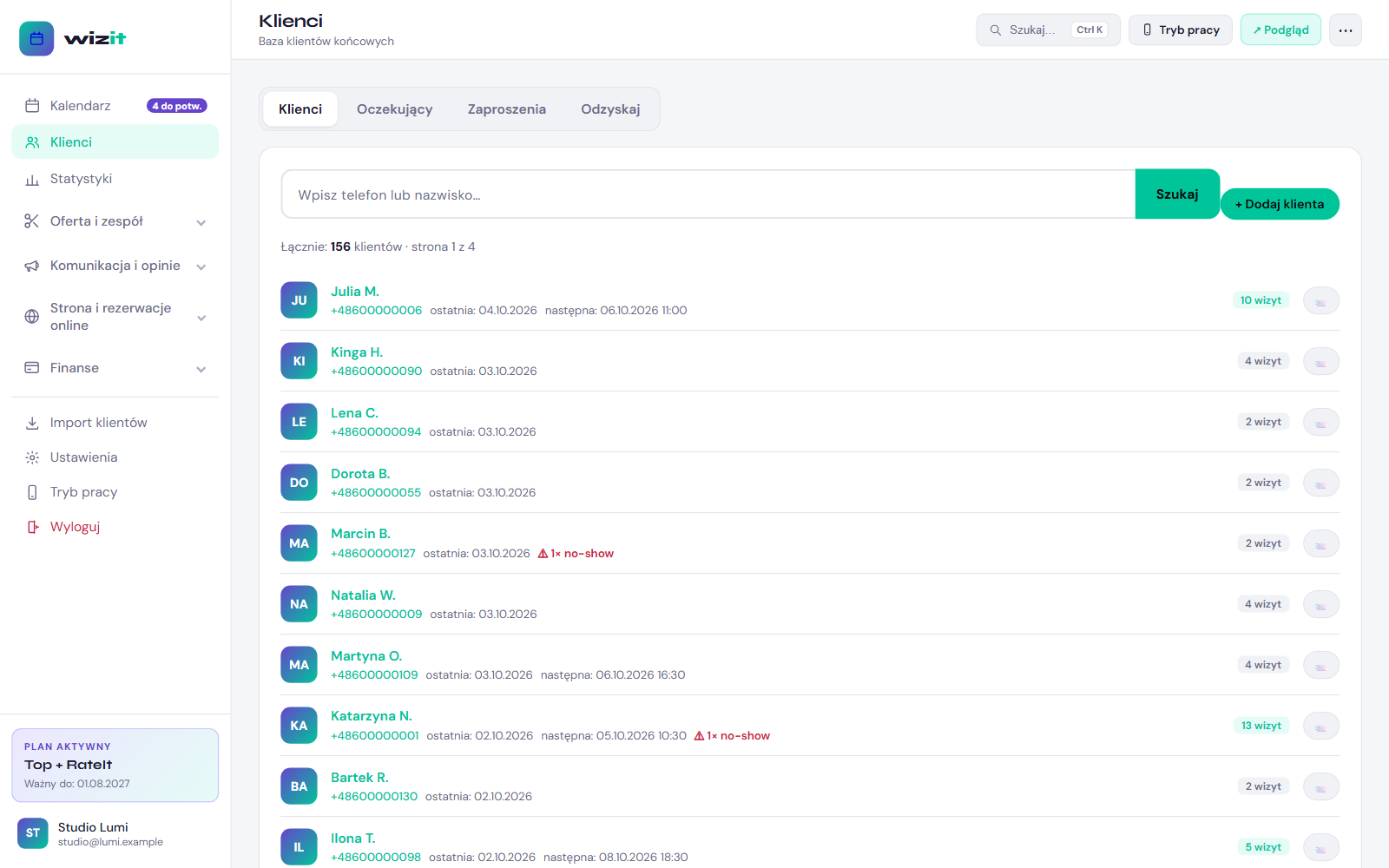Open the three-dots more options menu

(1345, 30)
